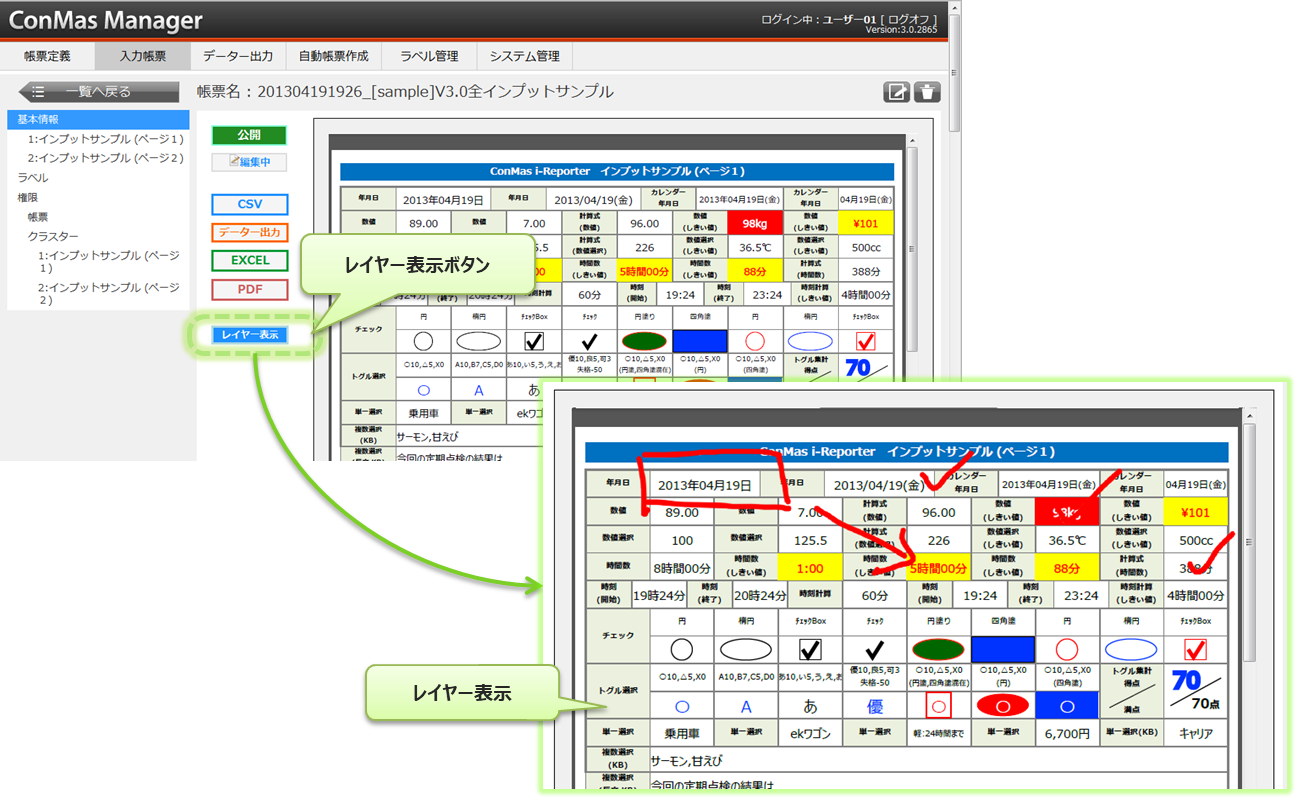Image resolution: width=1298 pixels, height=800 pixels.
Task: Click the 編集中 pencil status button
Action: point(249,162)
